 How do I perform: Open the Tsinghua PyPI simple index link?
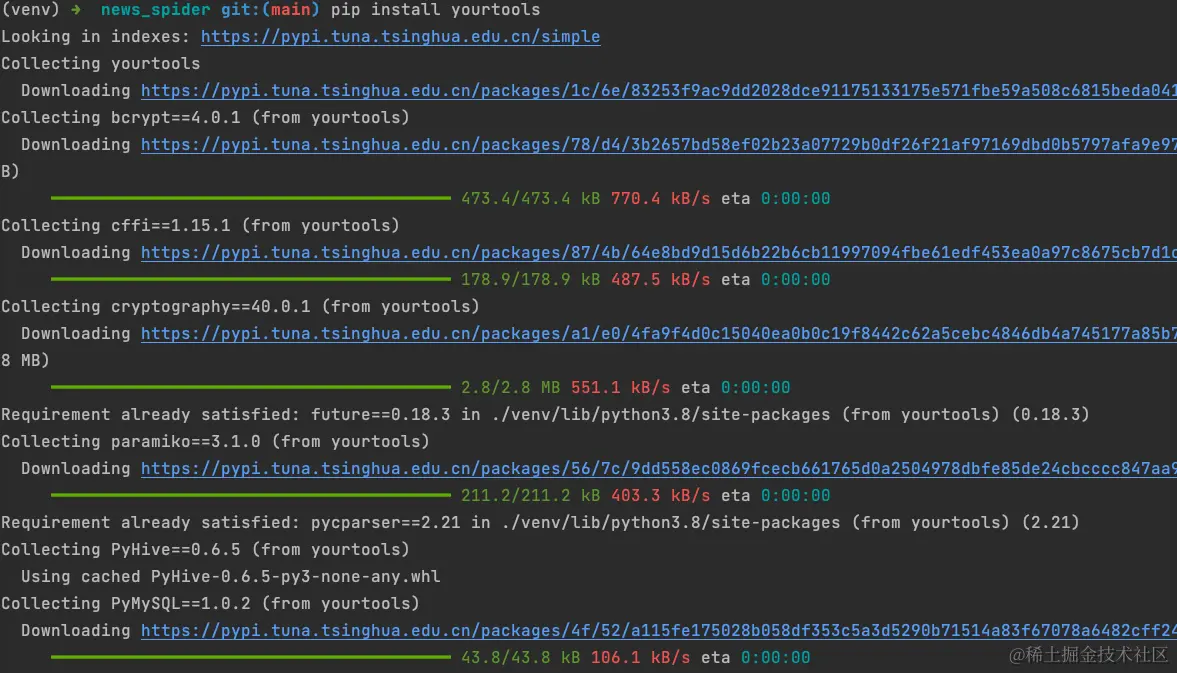(x=400, y=36)
